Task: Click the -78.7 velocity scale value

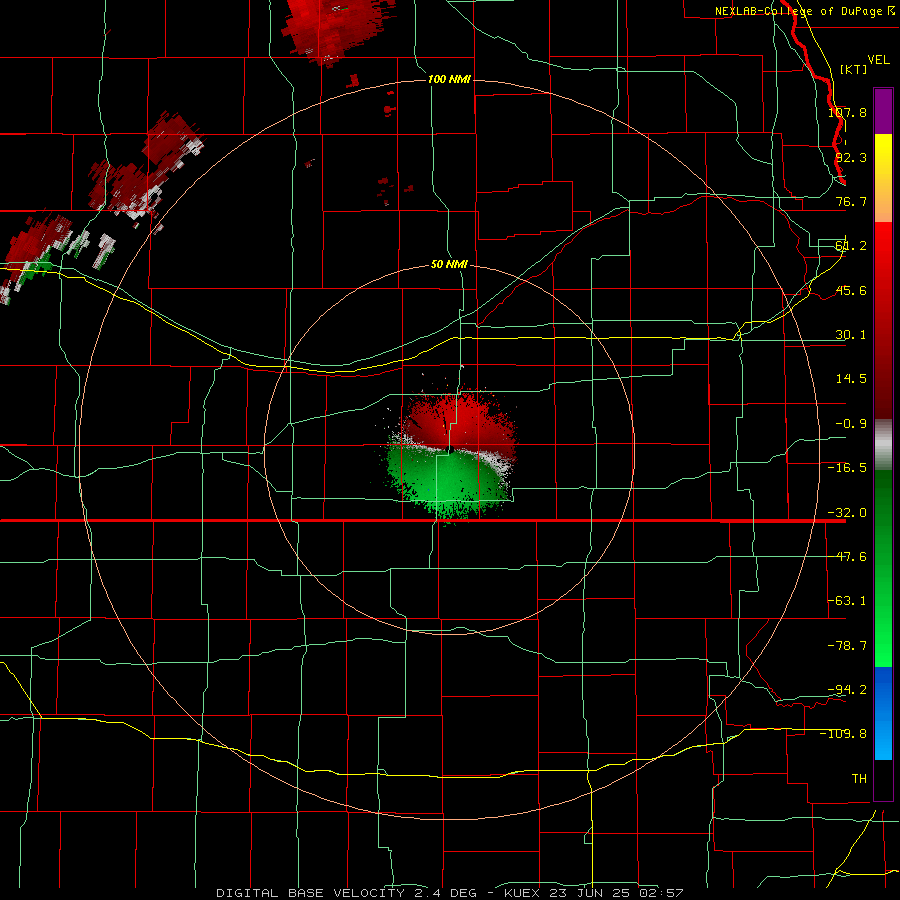Action: (x=847, y=646)
